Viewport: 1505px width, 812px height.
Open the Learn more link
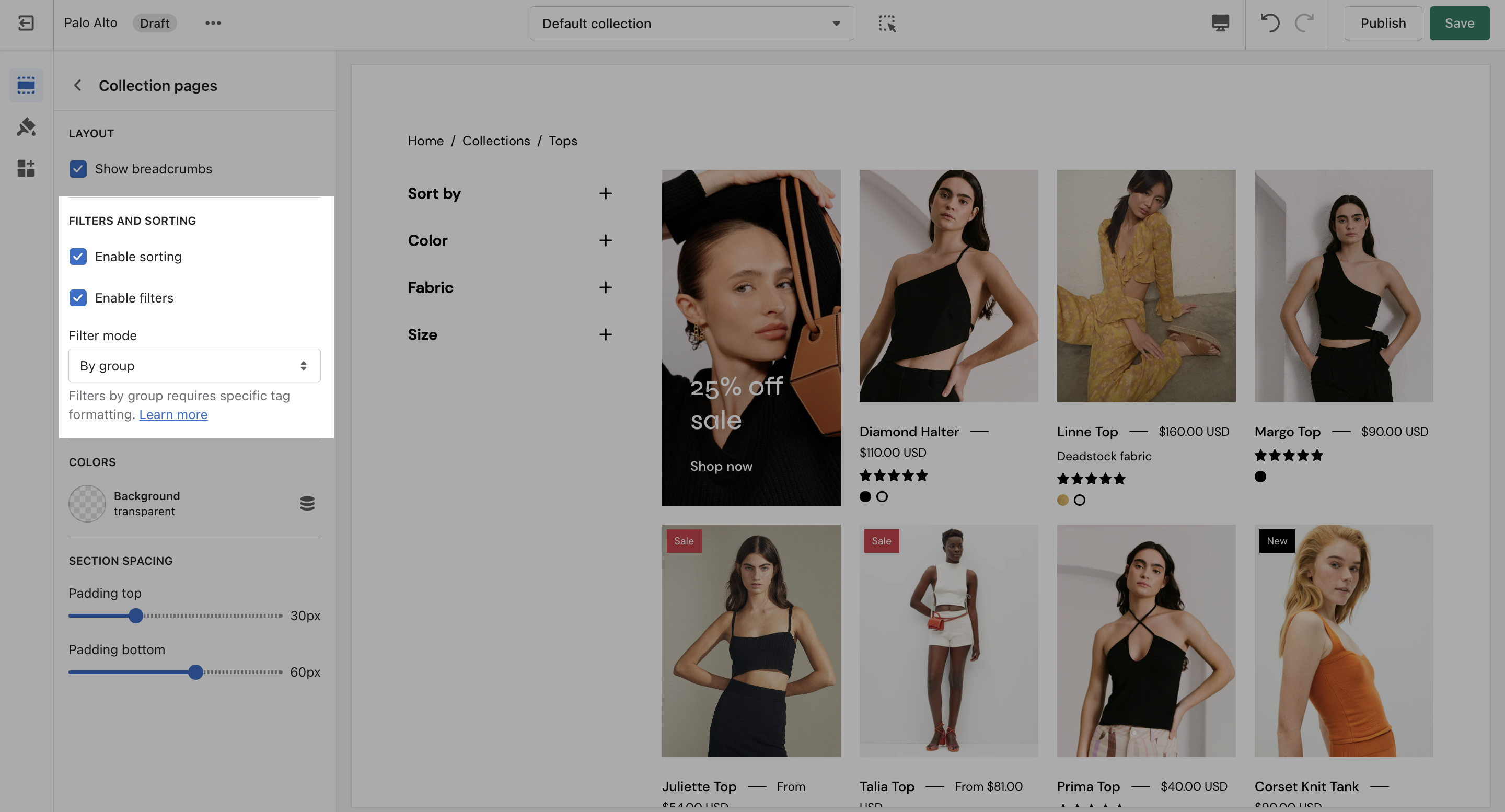(173, 415)
